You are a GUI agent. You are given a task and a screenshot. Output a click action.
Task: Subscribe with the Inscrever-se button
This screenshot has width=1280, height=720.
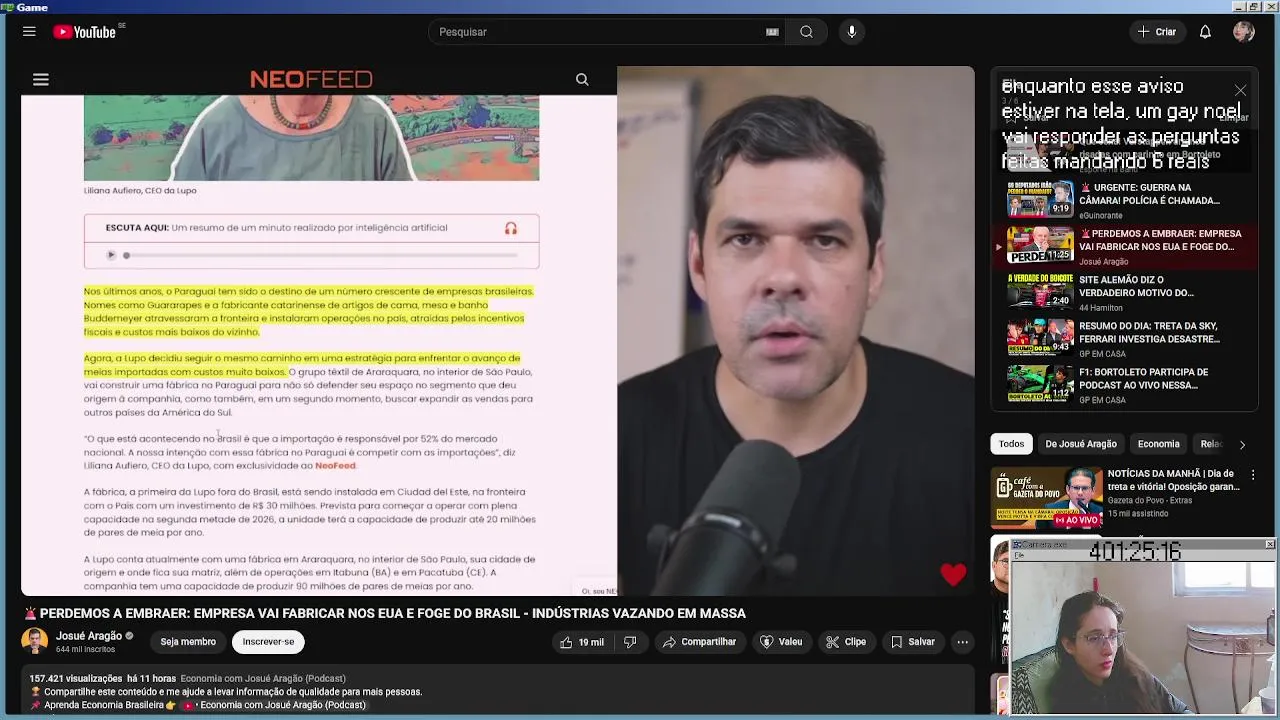click(x=268, y=642)
